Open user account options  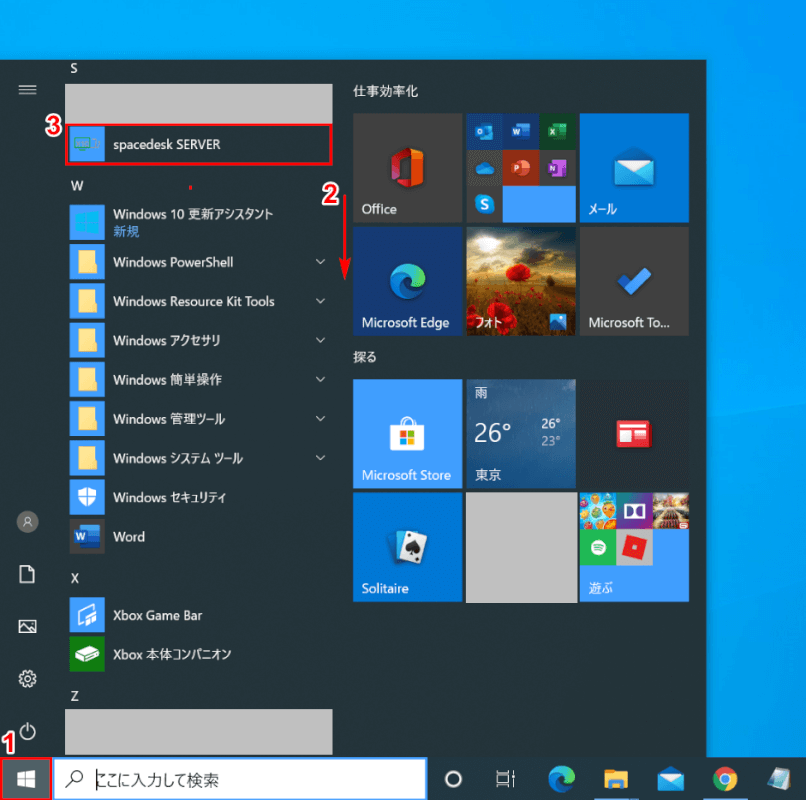click(27, 522)
